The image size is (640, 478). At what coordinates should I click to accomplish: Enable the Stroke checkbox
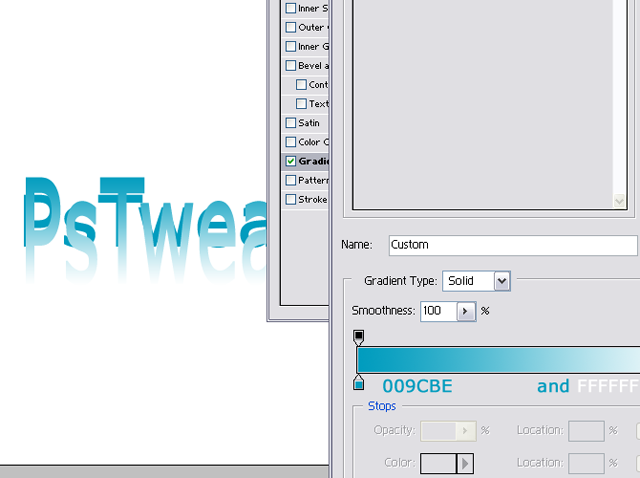coord(291,199)
